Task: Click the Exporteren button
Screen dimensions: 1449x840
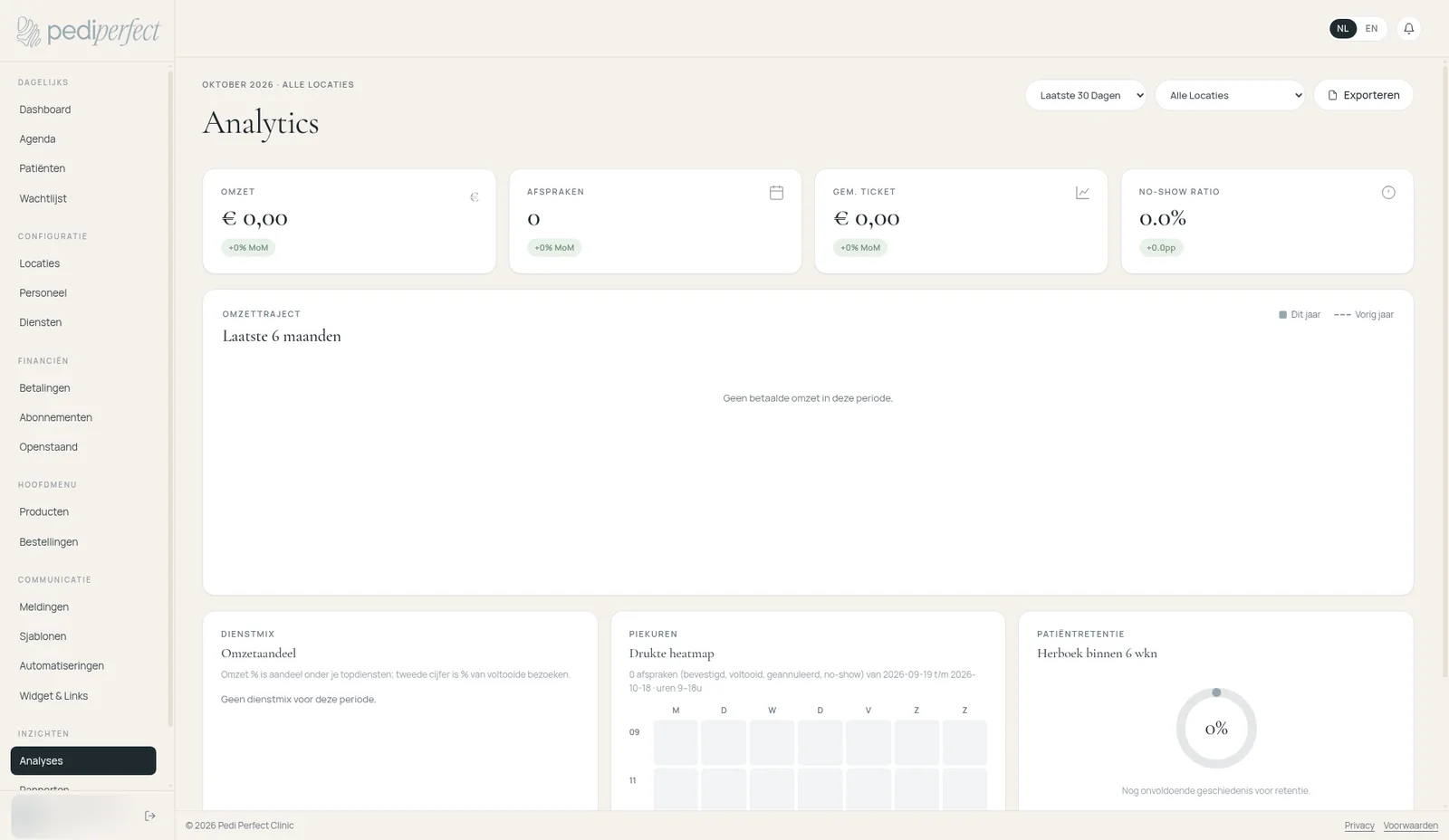Action: tap(1363, 95)
